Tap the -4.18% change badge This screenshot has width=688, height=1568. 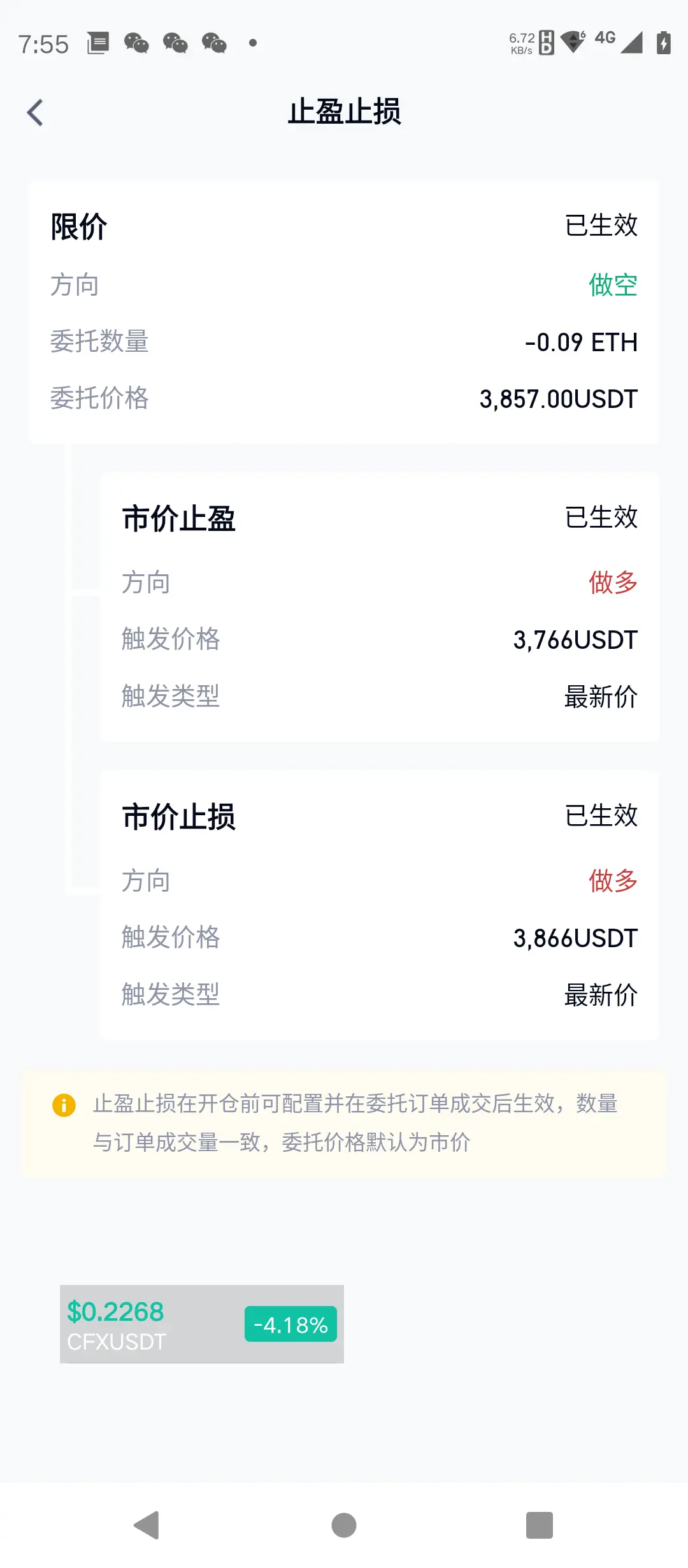290,1325
